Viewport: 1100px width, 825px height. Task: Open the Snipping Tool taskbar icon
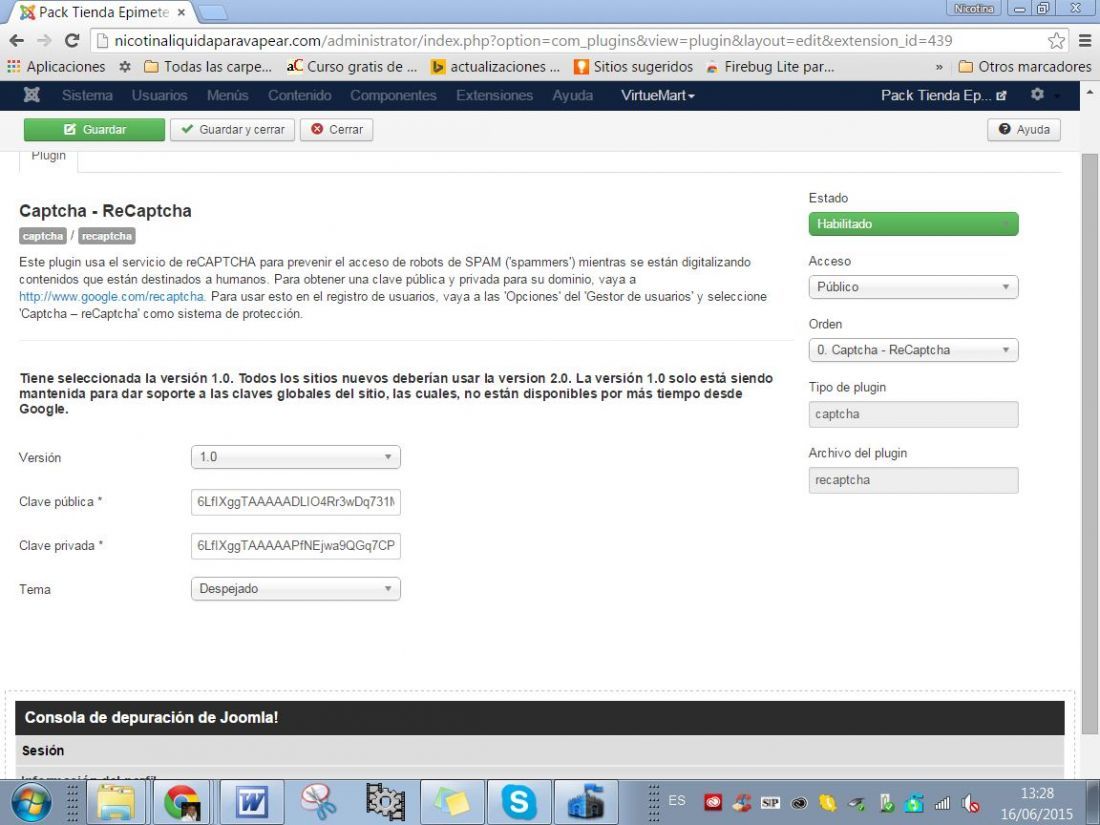(318, 803)
